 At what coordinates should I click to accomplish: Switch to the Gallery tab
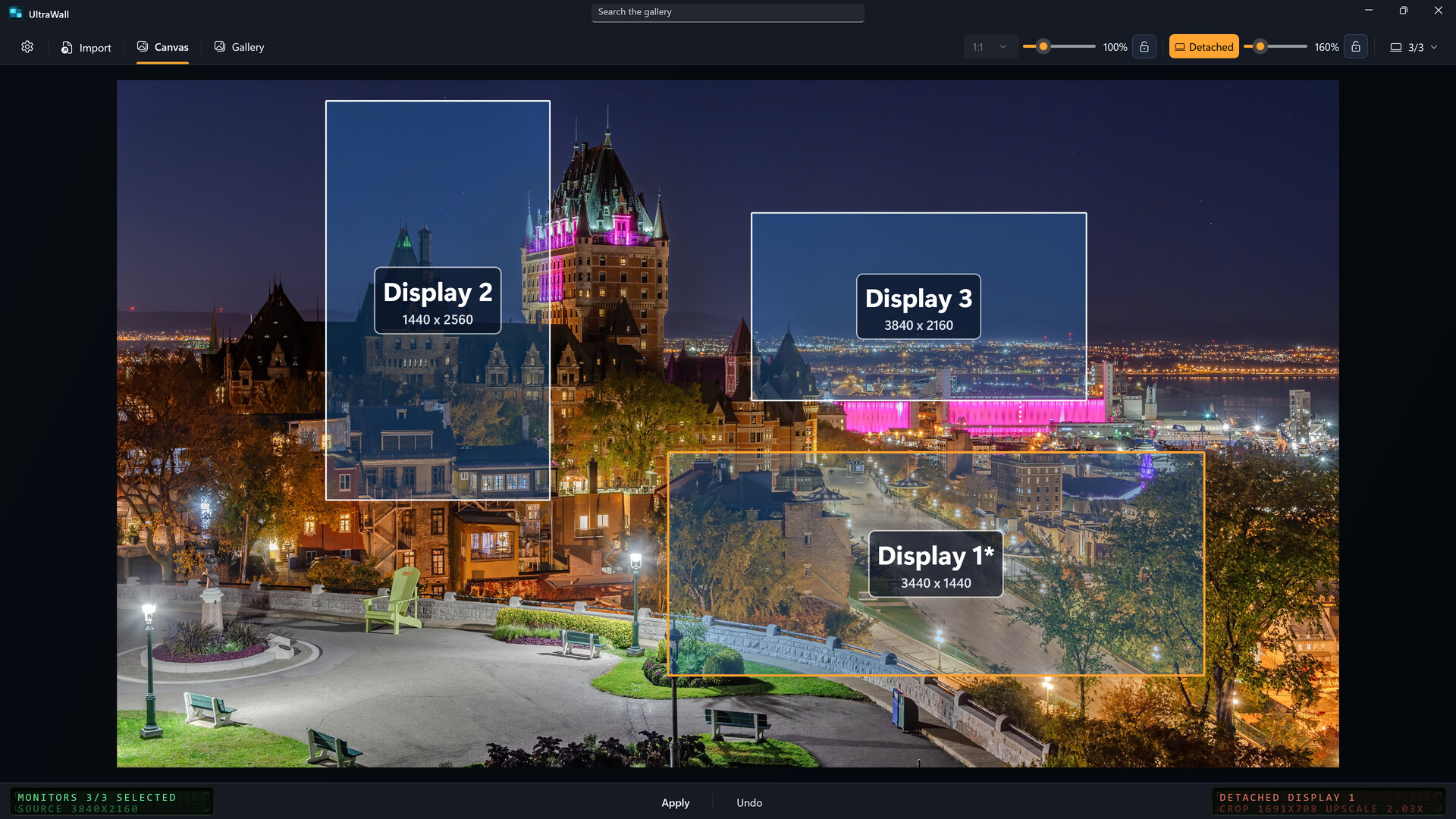(x=239, y=47)
